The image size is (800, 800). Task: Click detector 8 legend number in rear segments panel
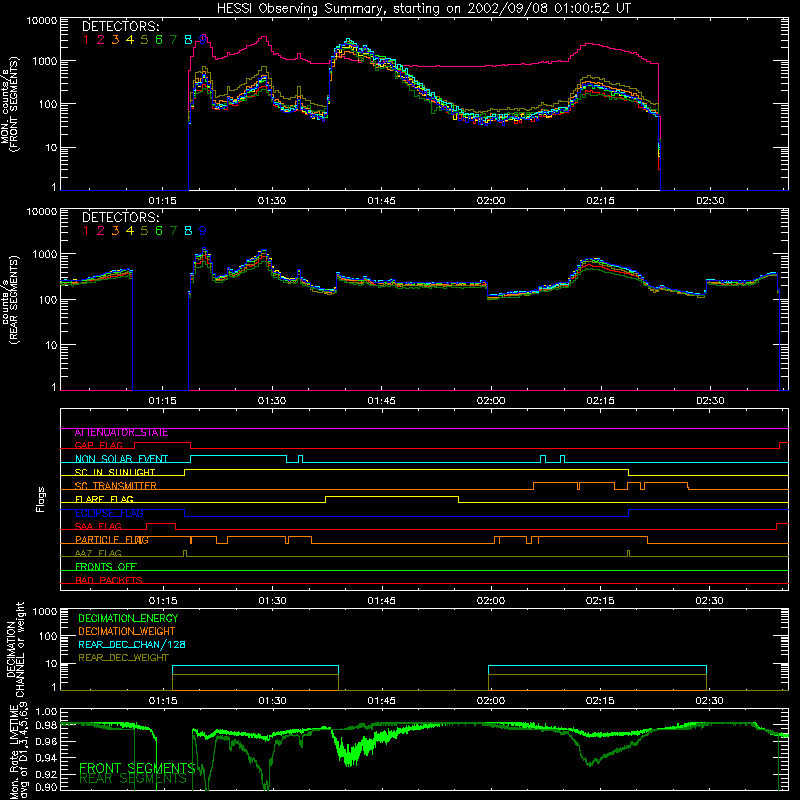click(188, 231)
